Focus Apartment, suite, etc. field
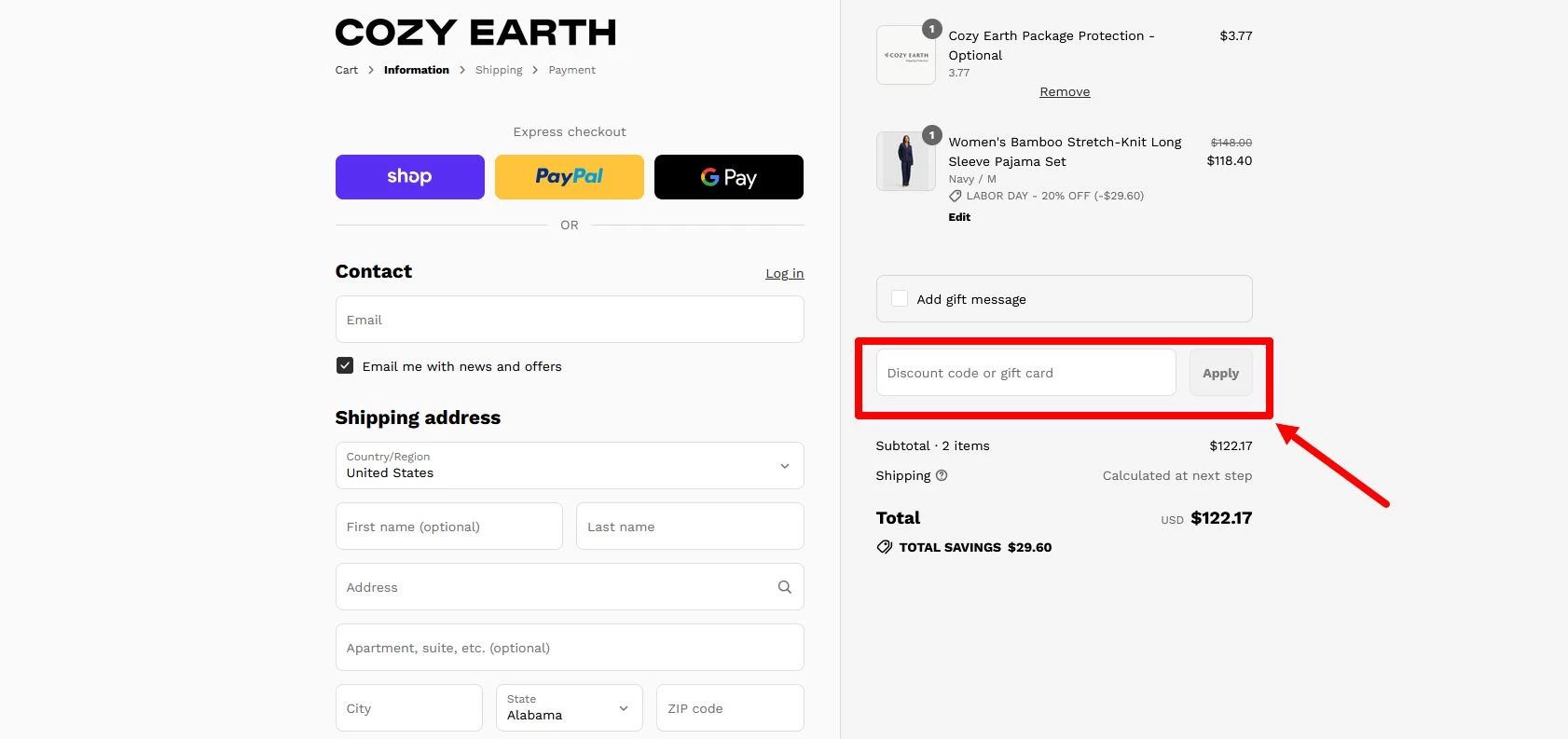The height and width of the screenshot is (739, 1568). tap(570, 648)
